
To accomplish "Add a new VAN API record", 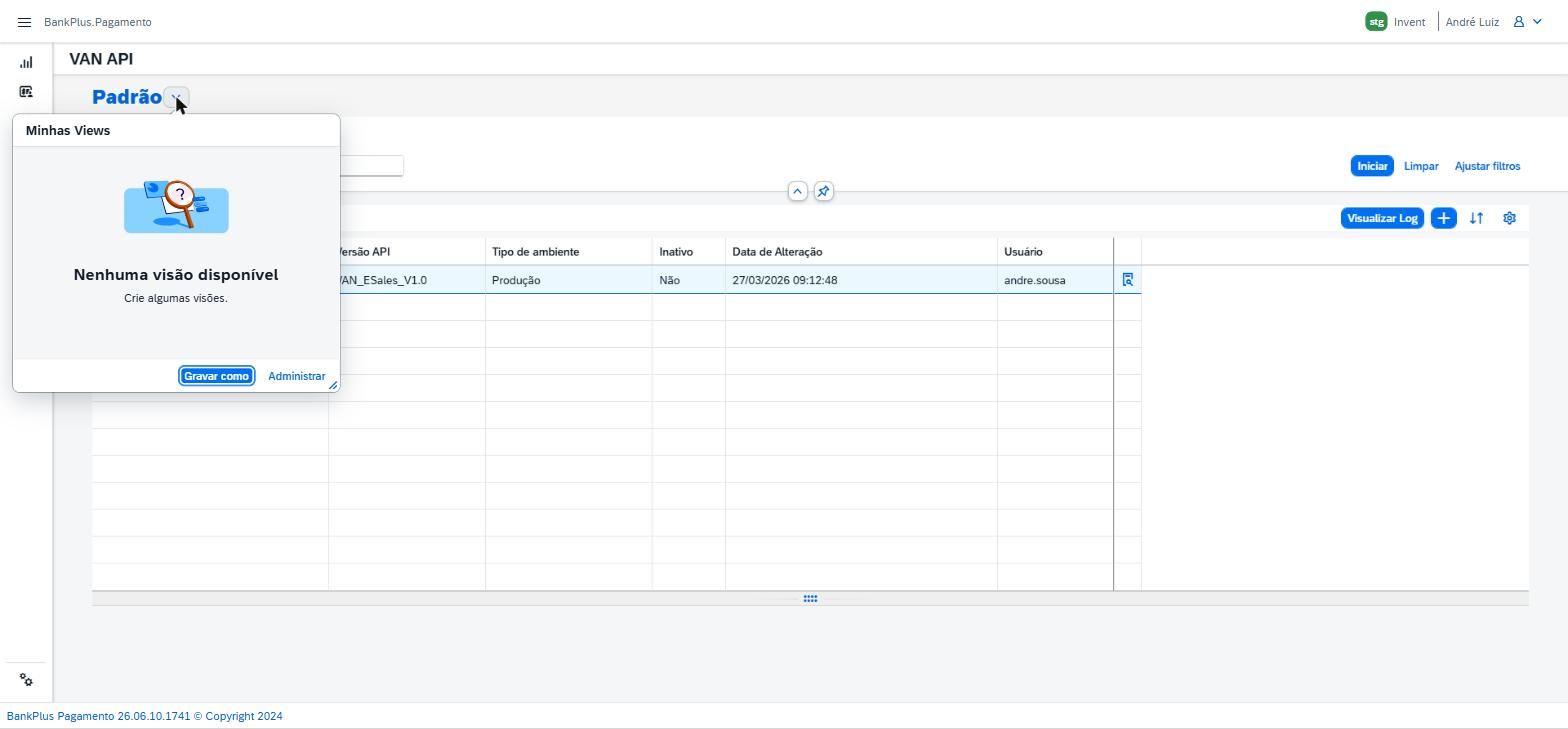I will pyautogui.click(x=1443, y=218).
